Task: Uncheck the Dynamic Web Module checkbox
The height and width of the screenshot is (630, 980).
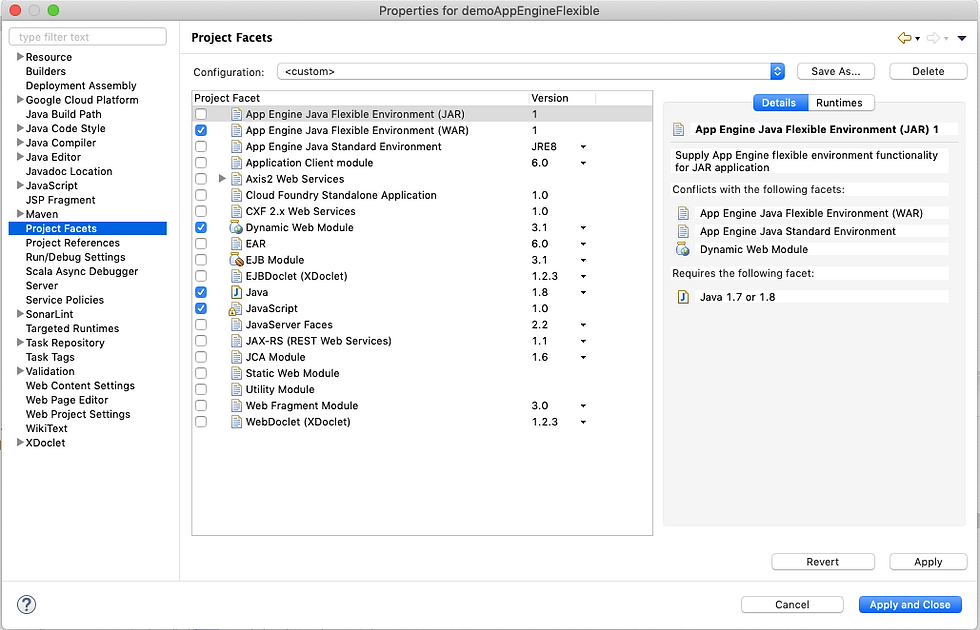Action: click(201, 228)
